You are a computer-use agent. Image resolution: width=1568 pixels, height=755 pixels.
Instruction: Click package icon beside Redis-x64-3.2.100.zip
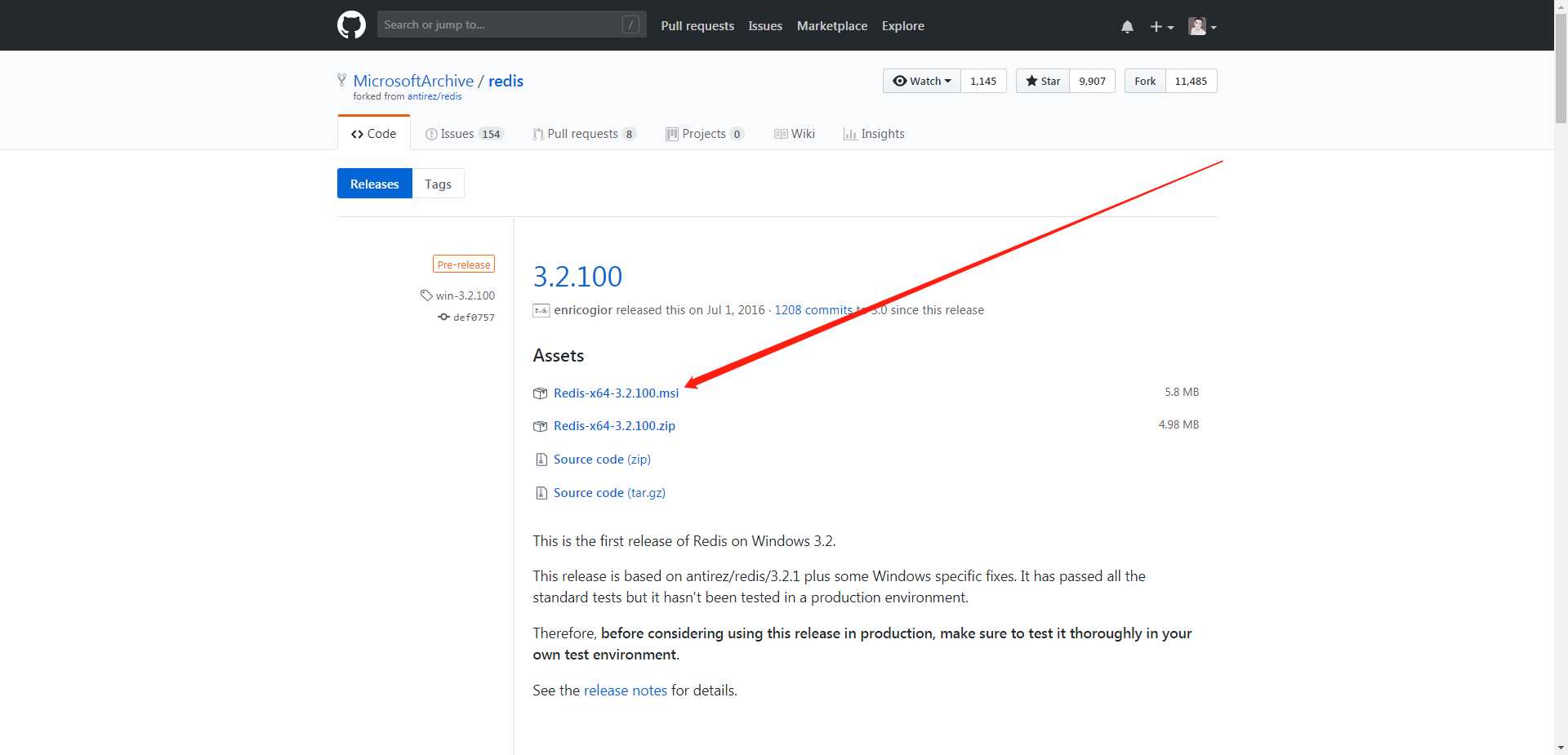pyautogui.click(x=540, y=426)
